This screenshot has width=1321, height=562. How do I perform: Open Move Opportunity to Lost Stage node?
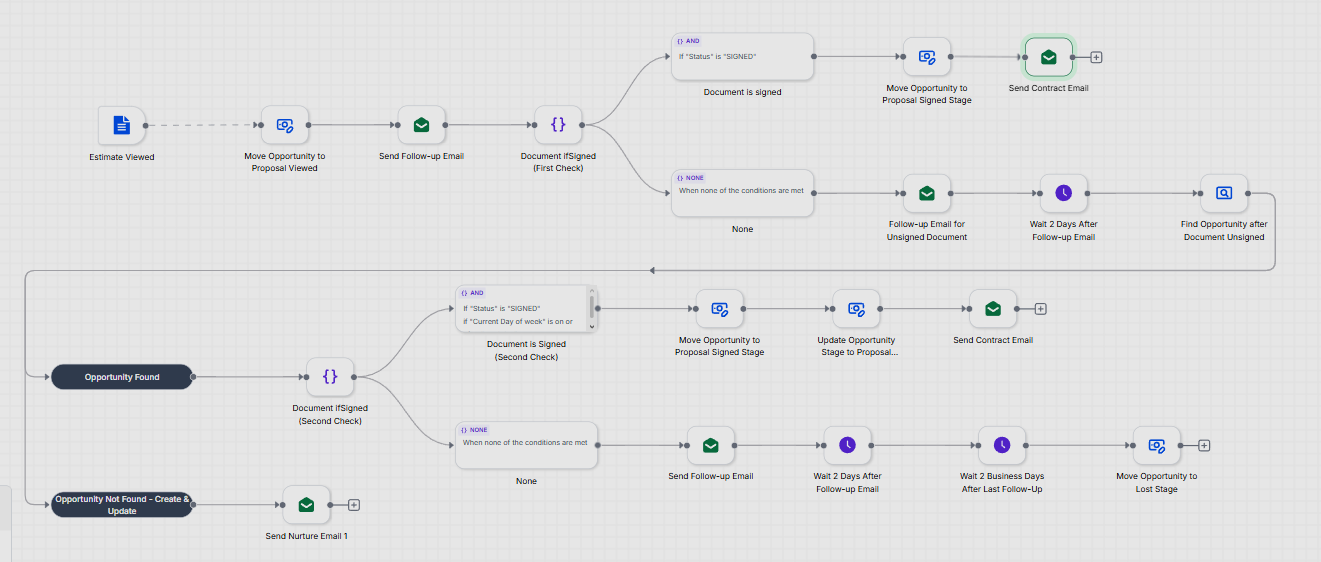[x=1157, y=445]
